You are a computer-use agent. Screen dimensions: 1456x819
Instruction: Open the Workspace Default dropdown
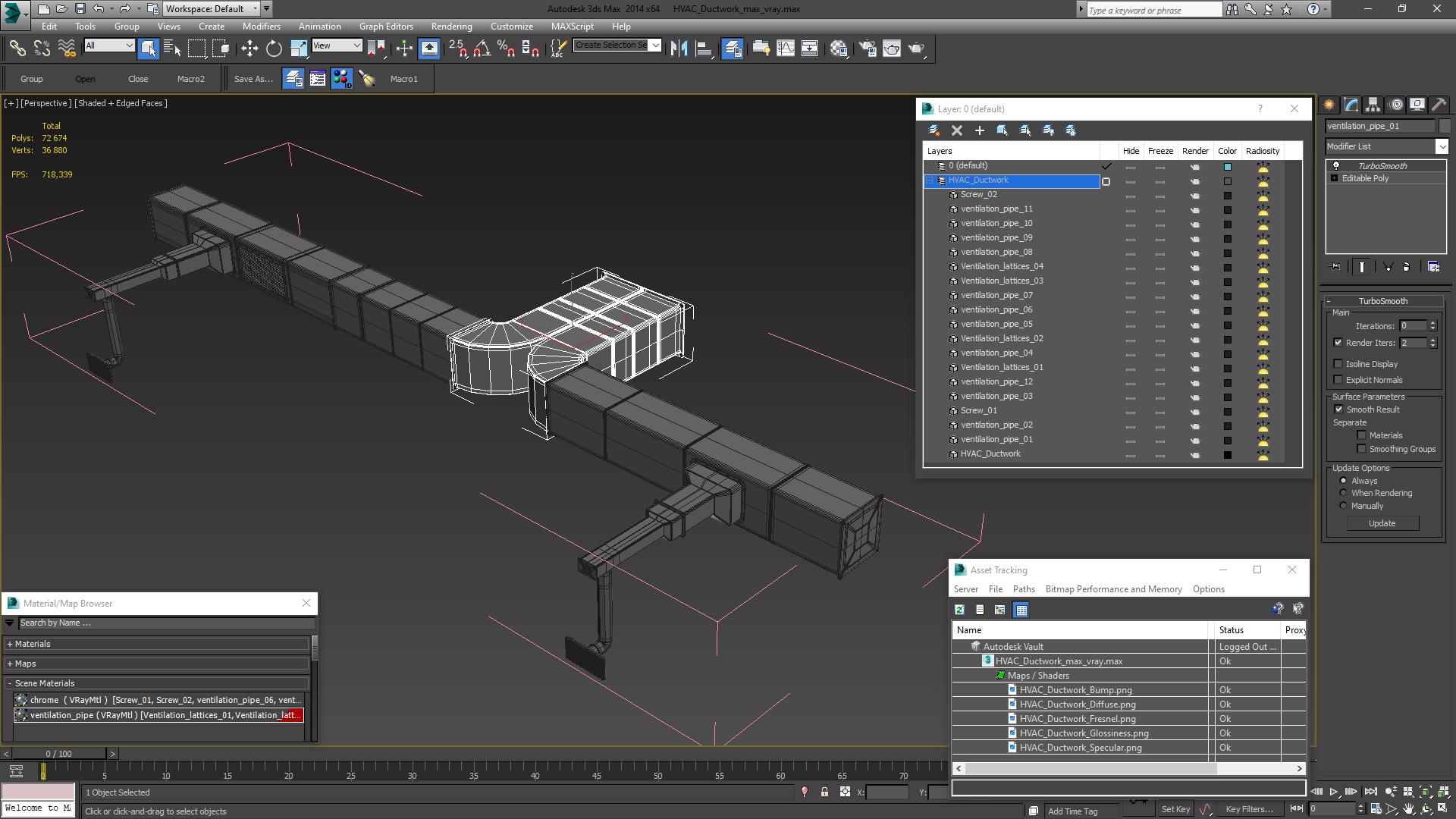[x=212, y=9]
